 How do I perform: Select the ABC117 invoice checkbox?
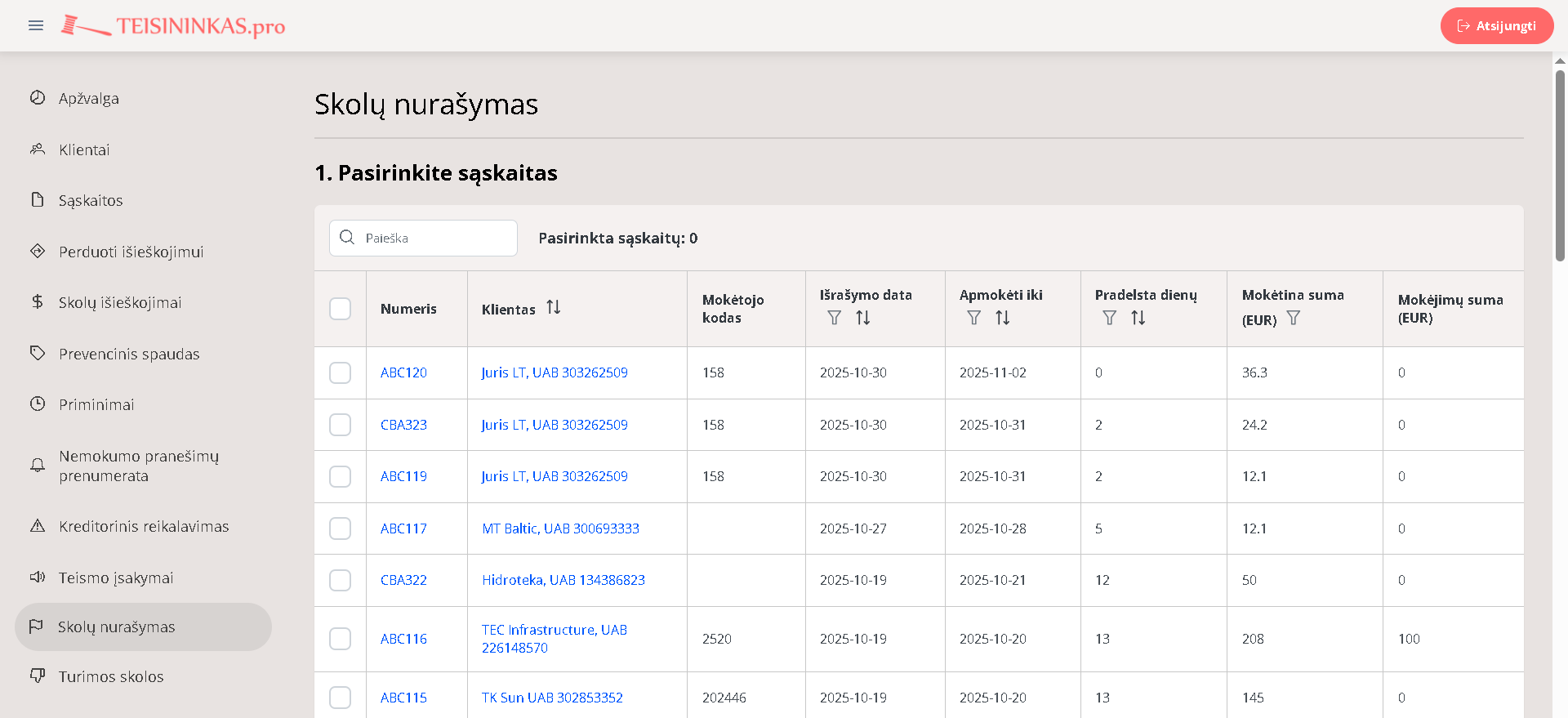pos(341,528)
